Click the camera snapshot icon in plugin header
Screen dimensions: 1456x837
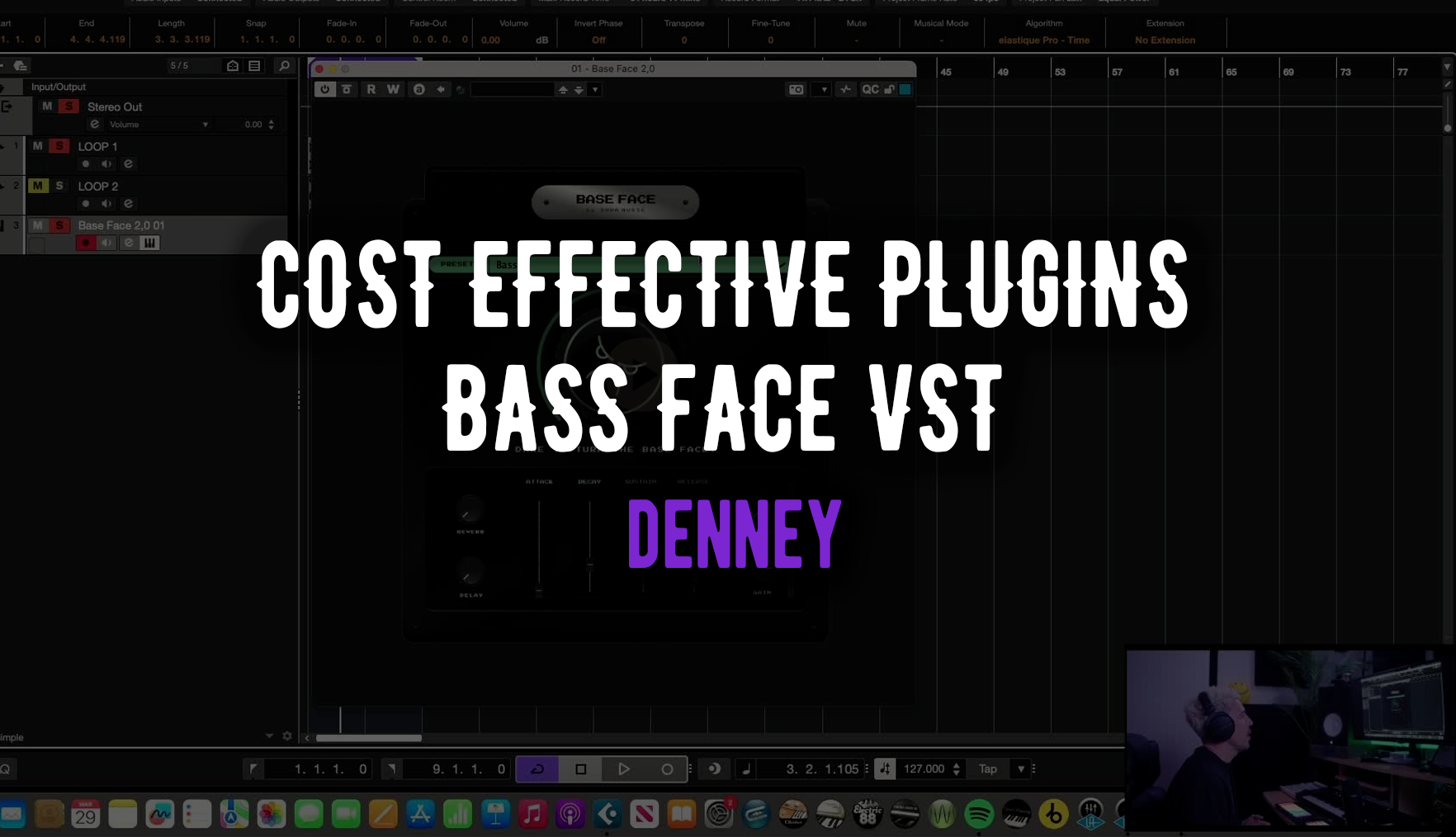[x=796, y=89]
